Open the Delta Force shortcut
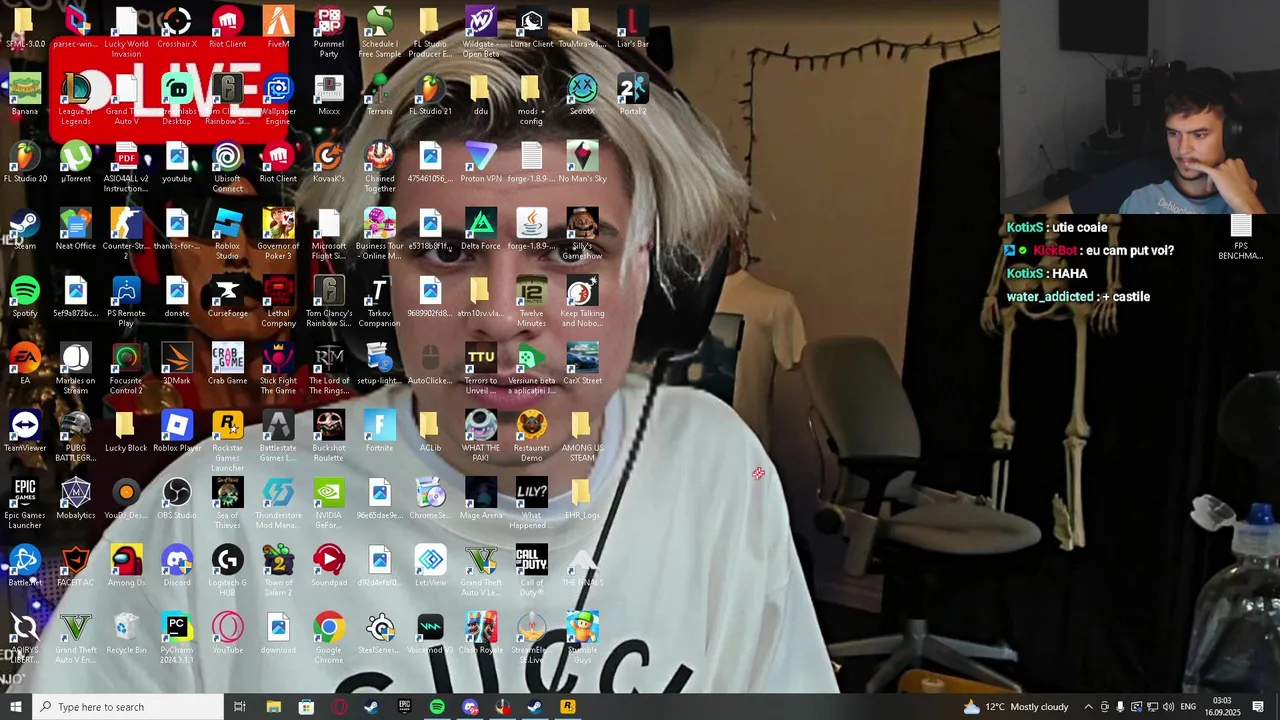Screen dimensions: 1280x720 481,230
